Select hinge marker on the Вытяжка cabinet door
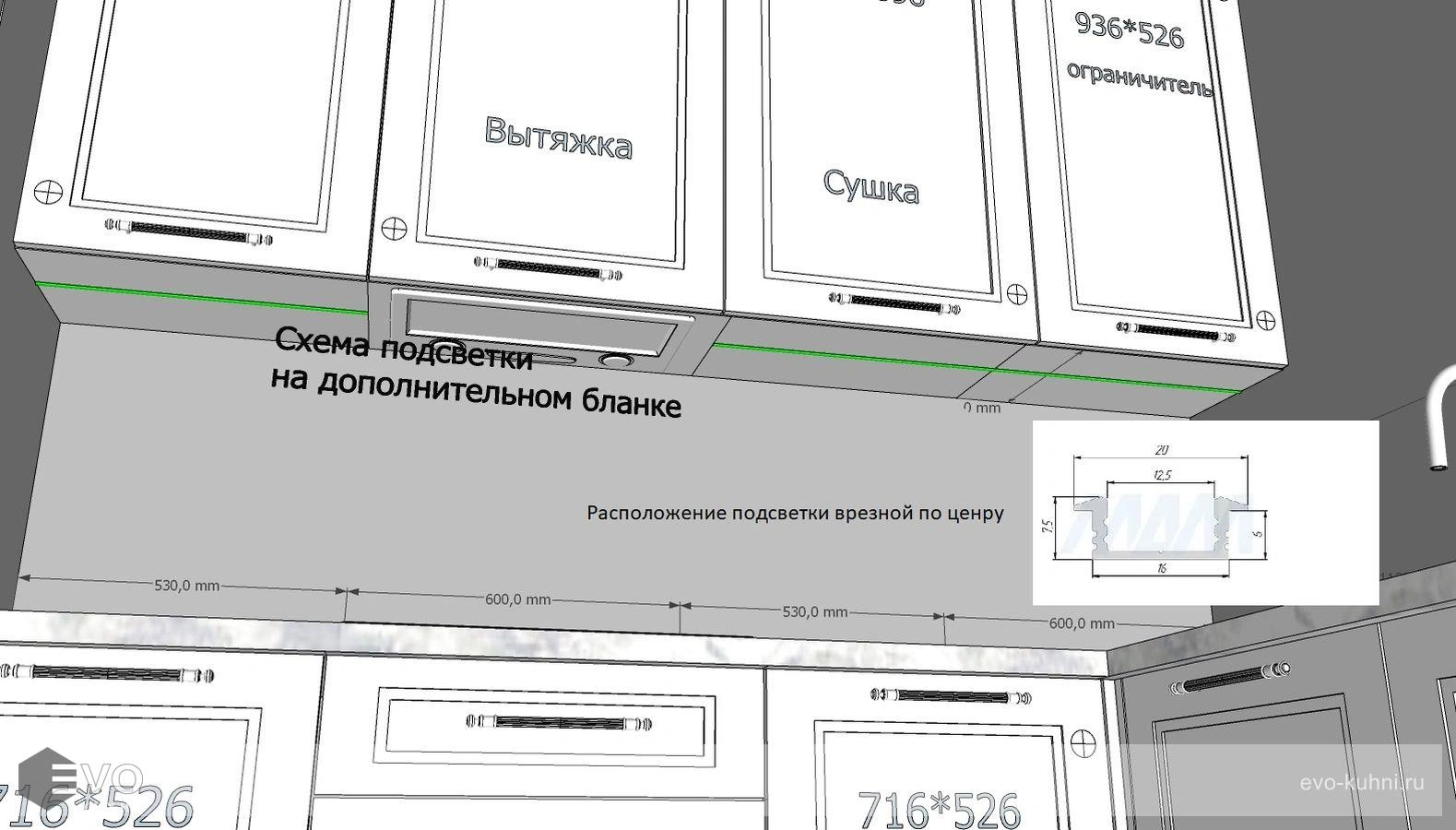Viewport: 1456px width, 830px height. pos(394,226)
